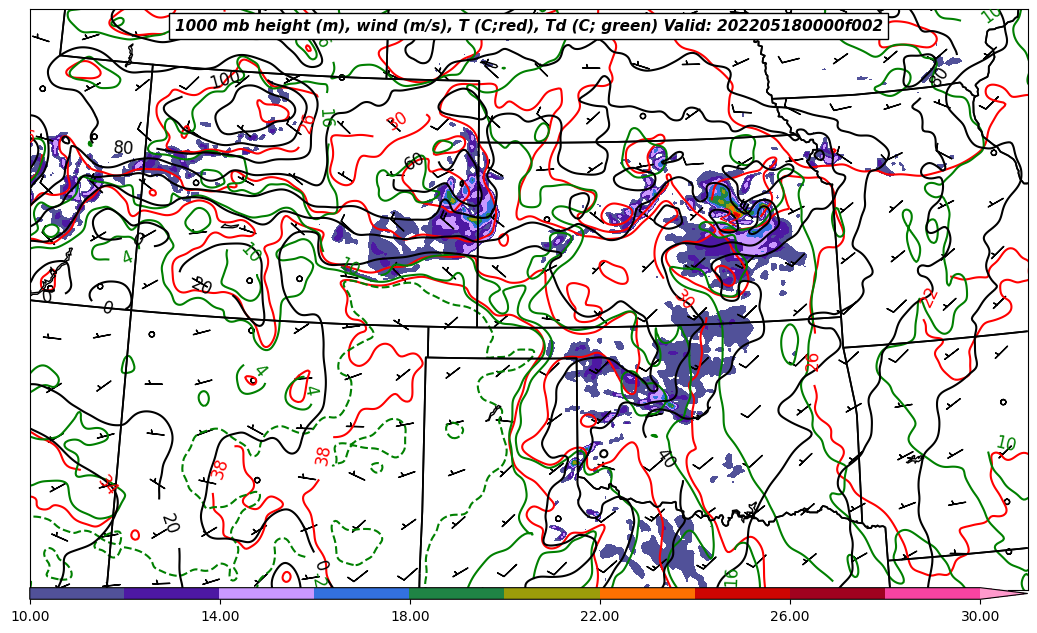1037x633 pixels.
Task: Select the blue 16–18 colorbar segment
Action: coord(361,593)
